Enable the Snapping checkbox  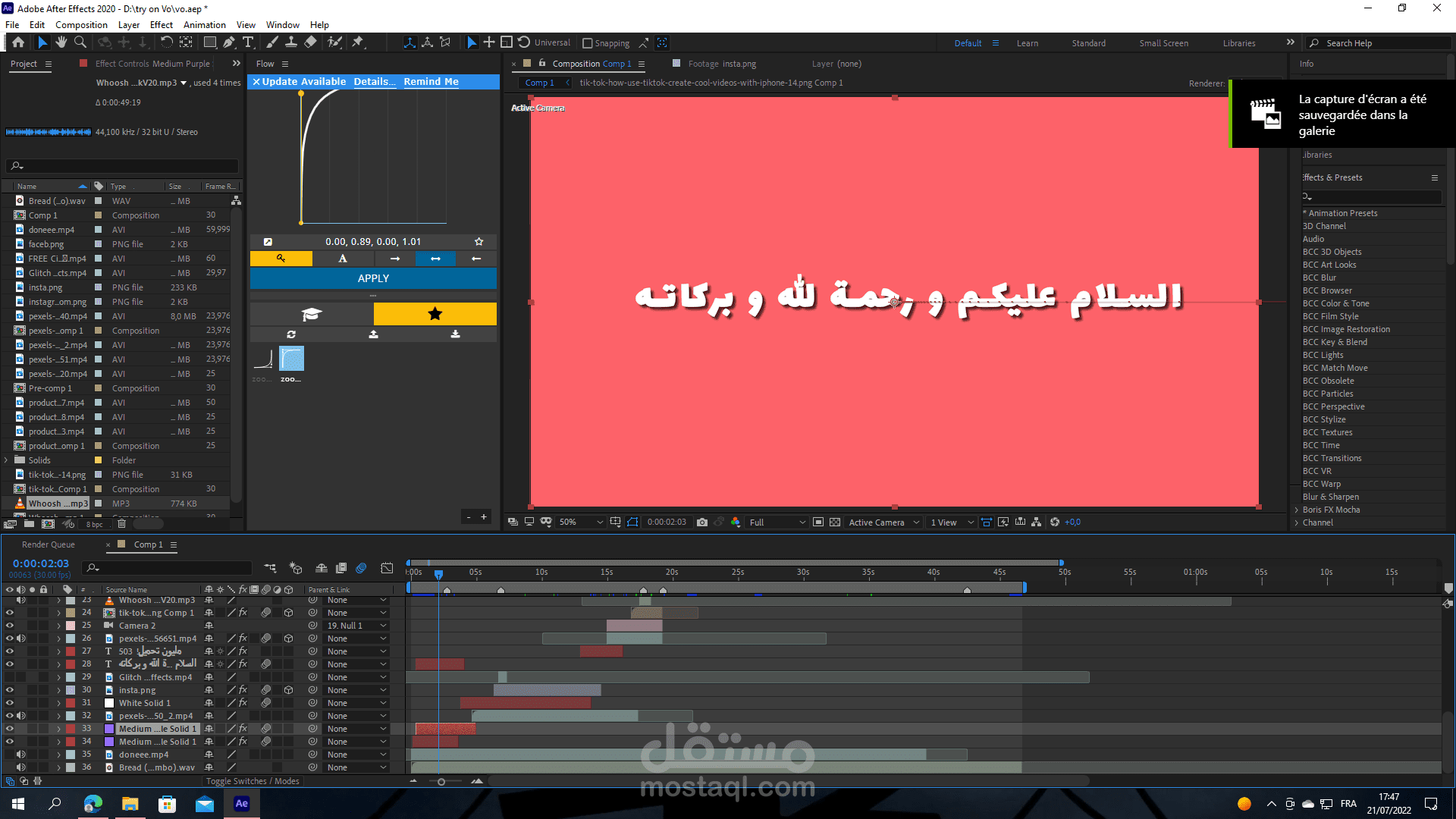pyautogui.click(x=587, y=43)
